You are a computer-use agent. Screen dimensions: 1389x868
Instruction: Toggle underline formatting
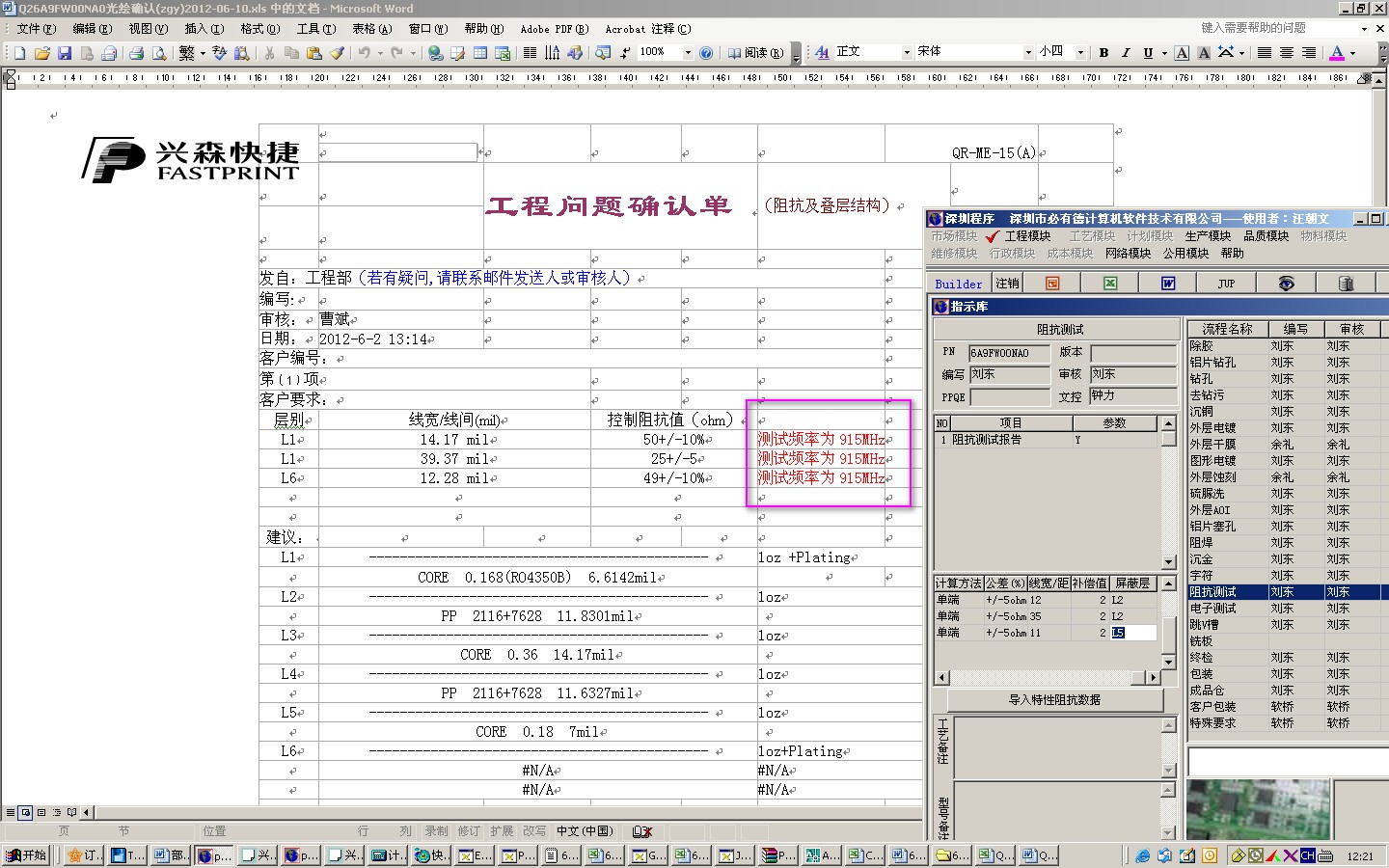(1148, 52)
